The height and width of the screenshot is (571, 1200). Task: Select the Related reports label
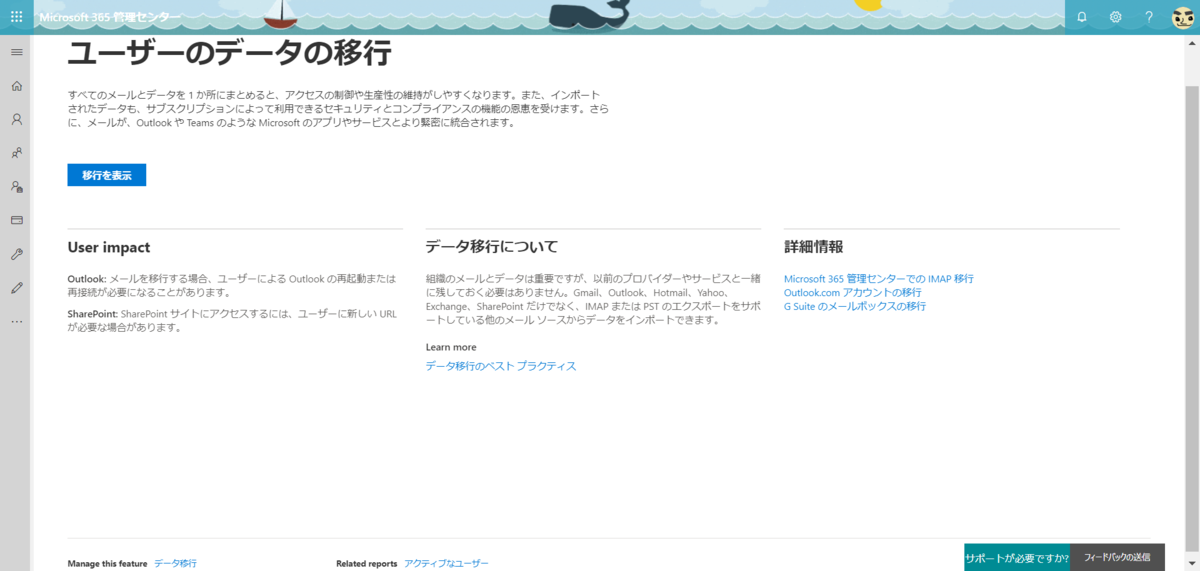click(x=366, y=564)
